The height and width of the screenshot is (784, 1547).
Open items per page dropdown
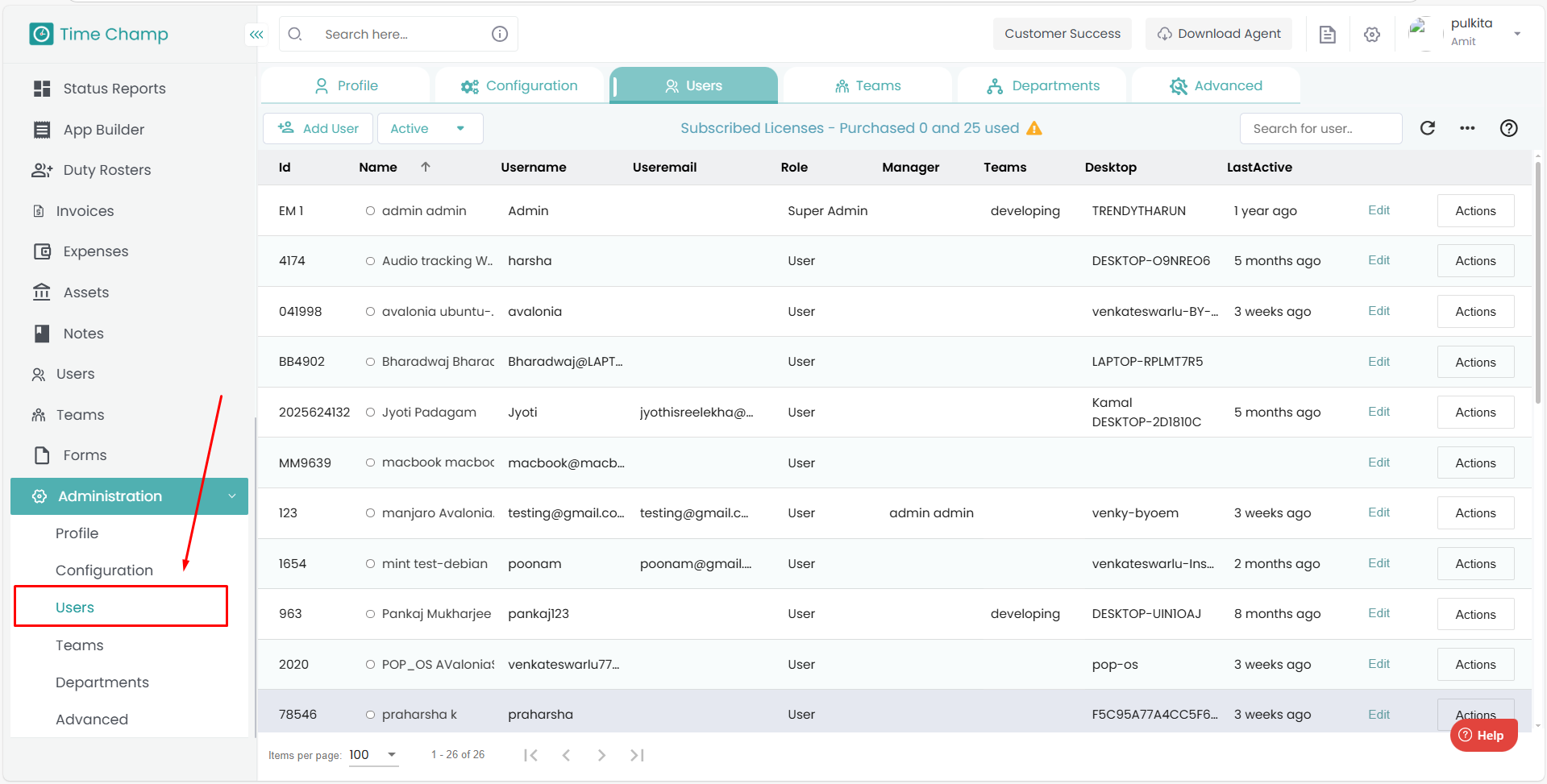(373, 755)
